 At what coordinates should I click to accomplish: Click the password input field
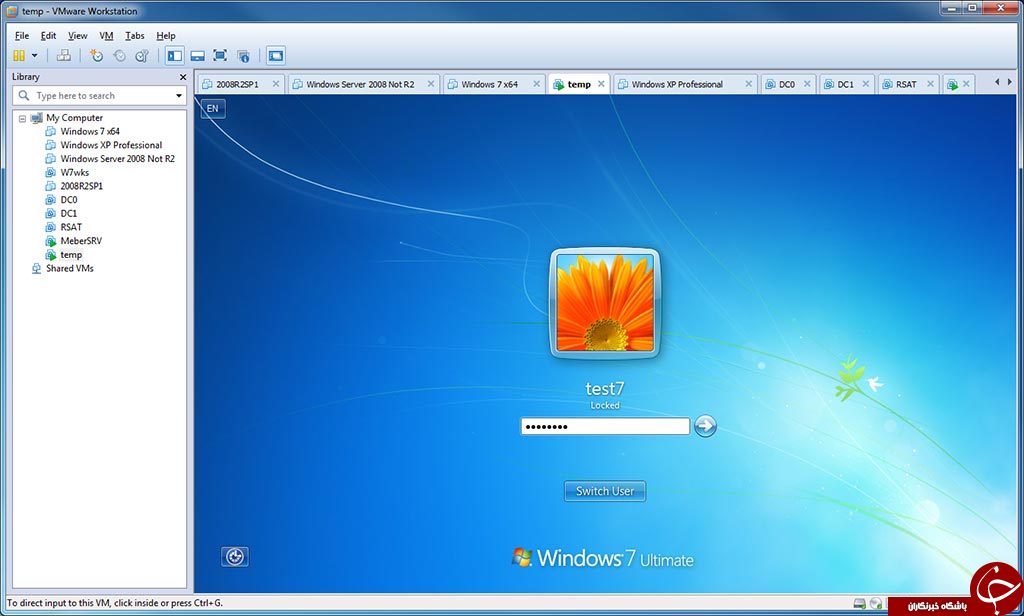[605, 427]
